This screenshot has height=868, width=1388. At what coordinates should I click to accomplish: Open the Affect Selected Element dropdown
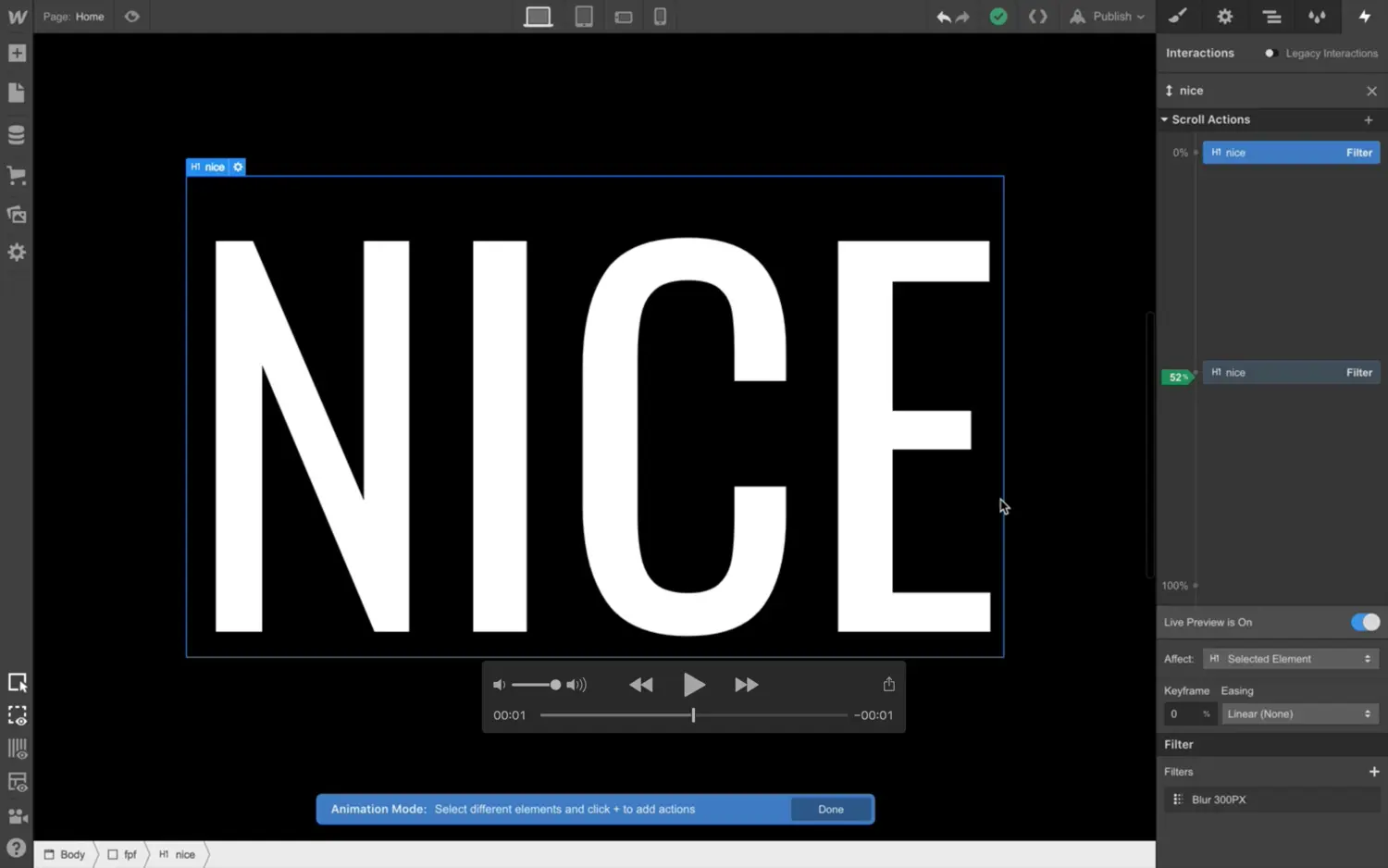coord(1291,659)
